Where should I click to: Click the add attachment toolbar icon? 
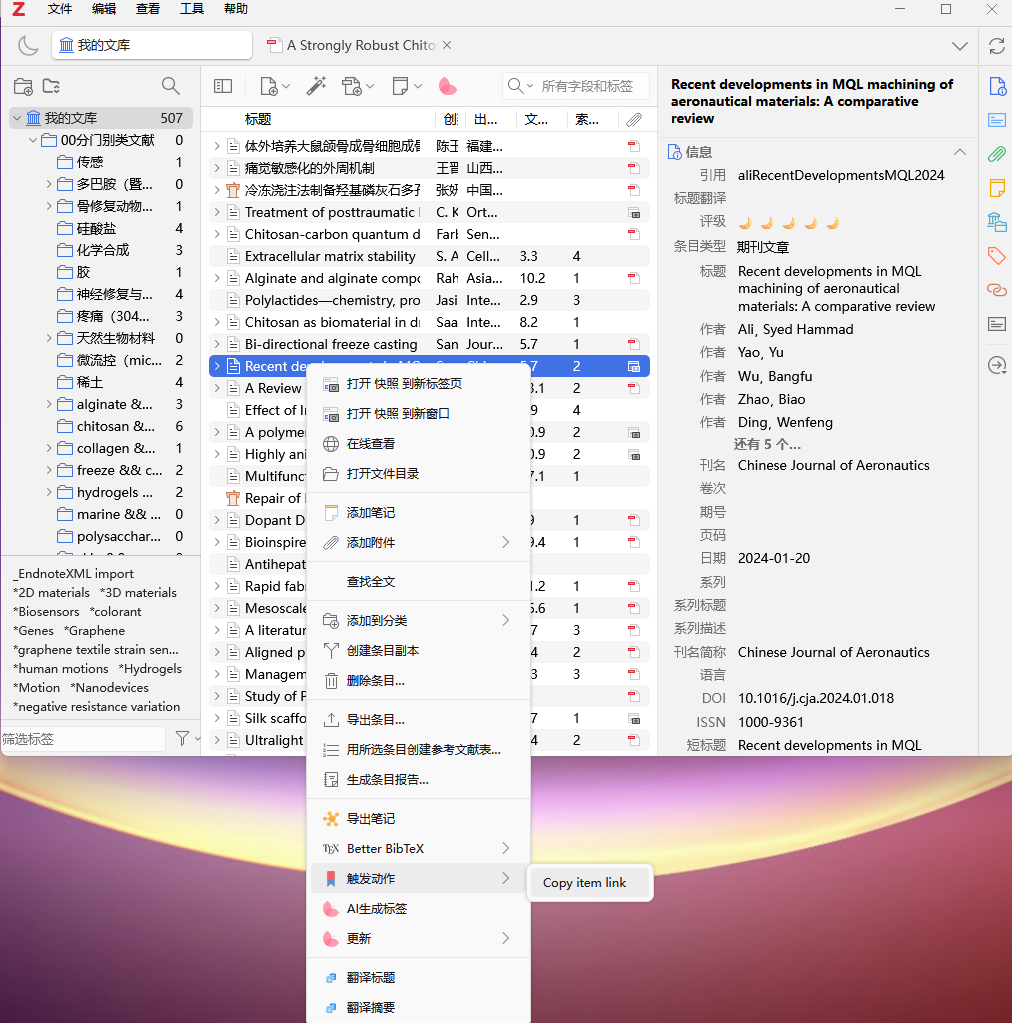pos(356,86)
